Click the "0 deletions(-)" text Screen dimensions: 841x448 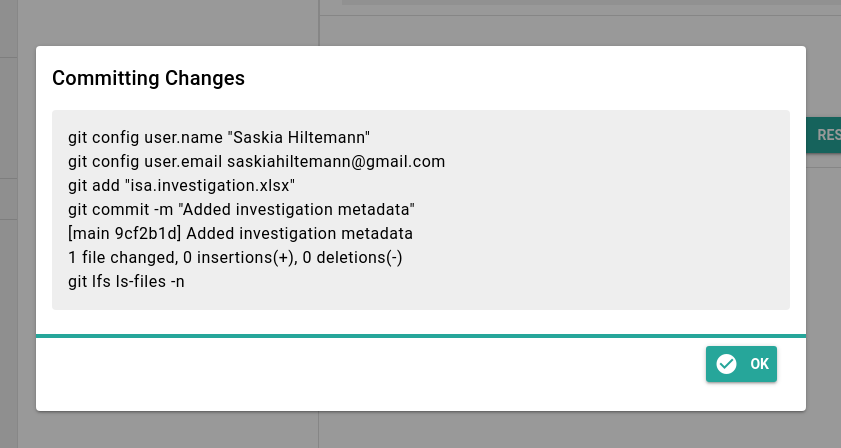click(x=352, y=258)
